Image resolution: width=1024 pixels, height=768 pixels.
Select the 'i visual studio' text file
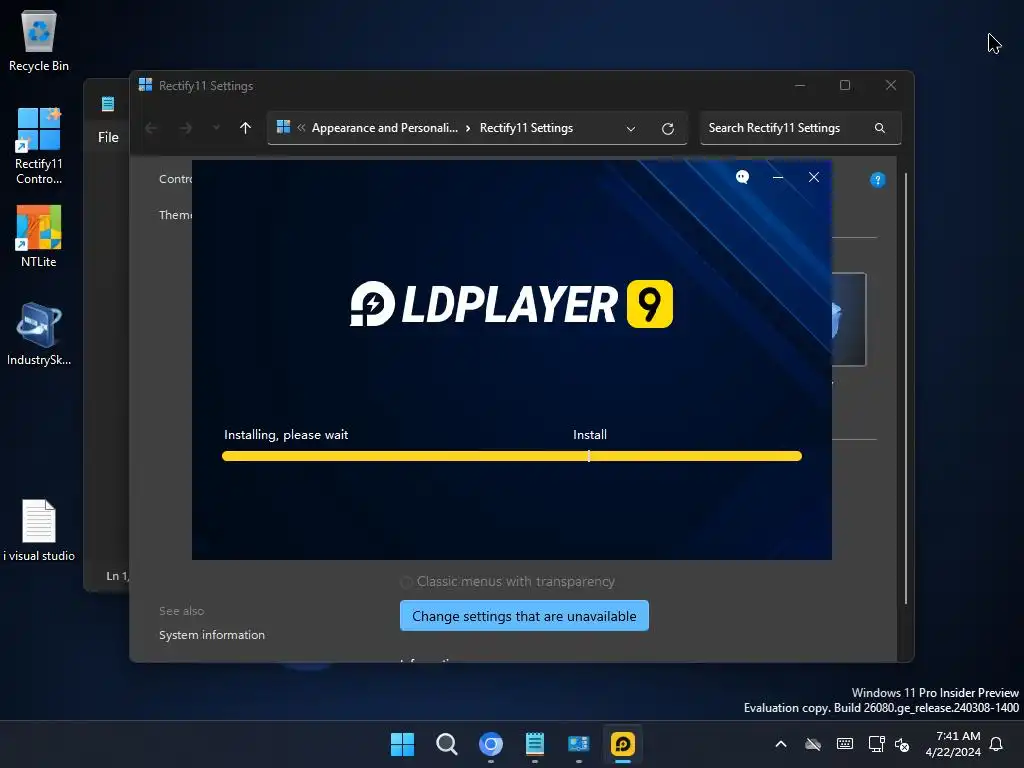point(39,530)
